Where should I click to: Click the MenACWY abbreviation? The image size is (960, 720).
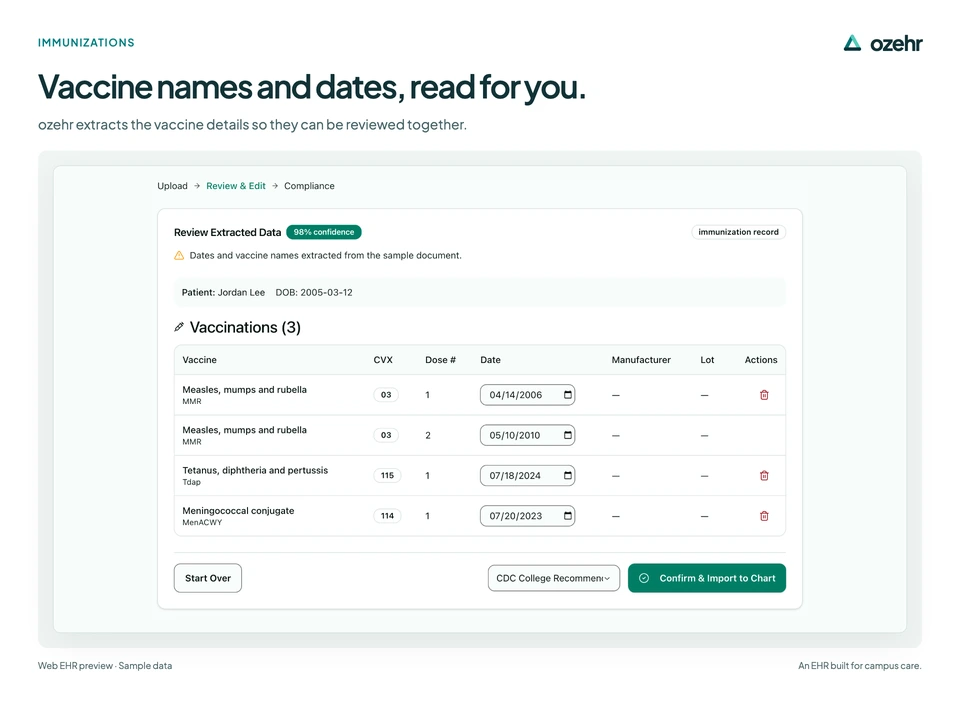pos(202,523)
